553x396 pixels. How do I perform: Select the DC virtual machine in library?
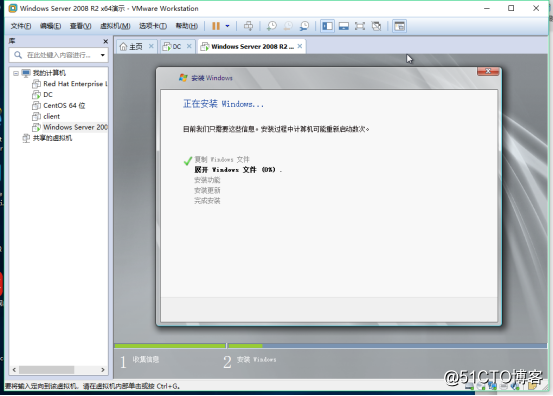tap(48, 95)
